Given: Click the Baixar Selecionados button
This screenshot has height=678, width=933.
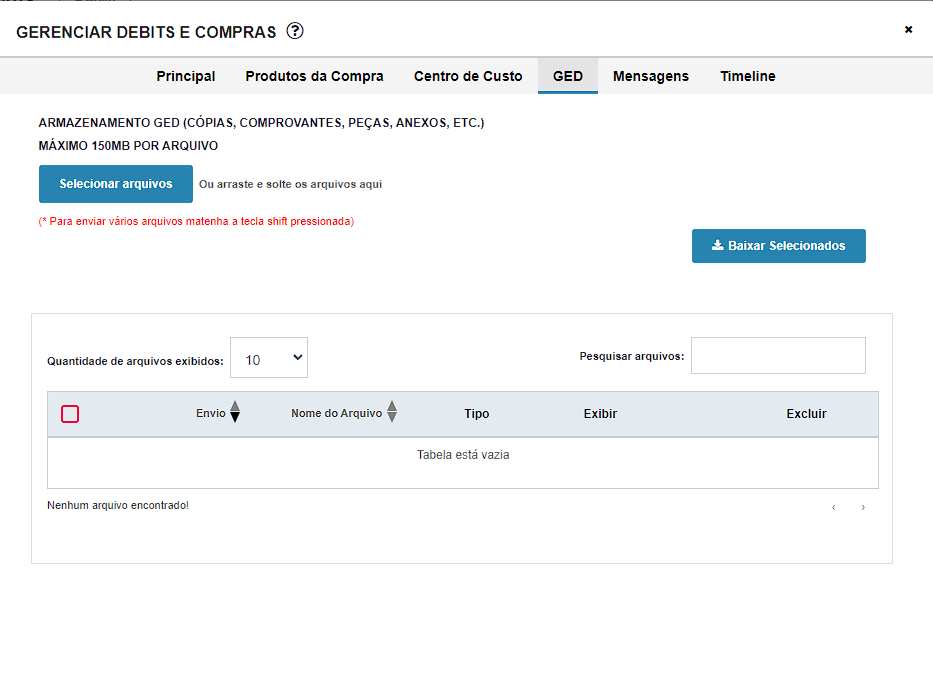Looking at the screenshot, I should pos(778,246).
